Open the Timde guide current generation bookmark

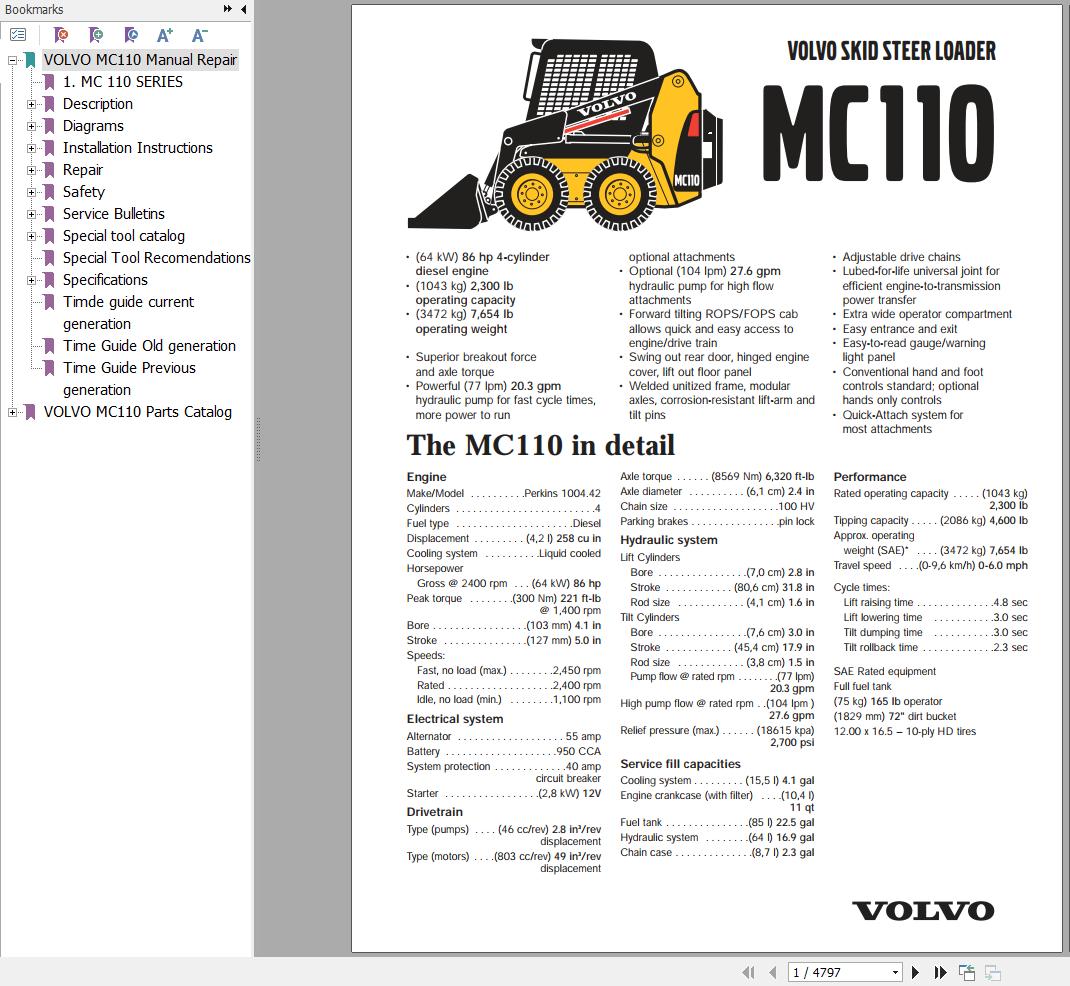[128, 313]
